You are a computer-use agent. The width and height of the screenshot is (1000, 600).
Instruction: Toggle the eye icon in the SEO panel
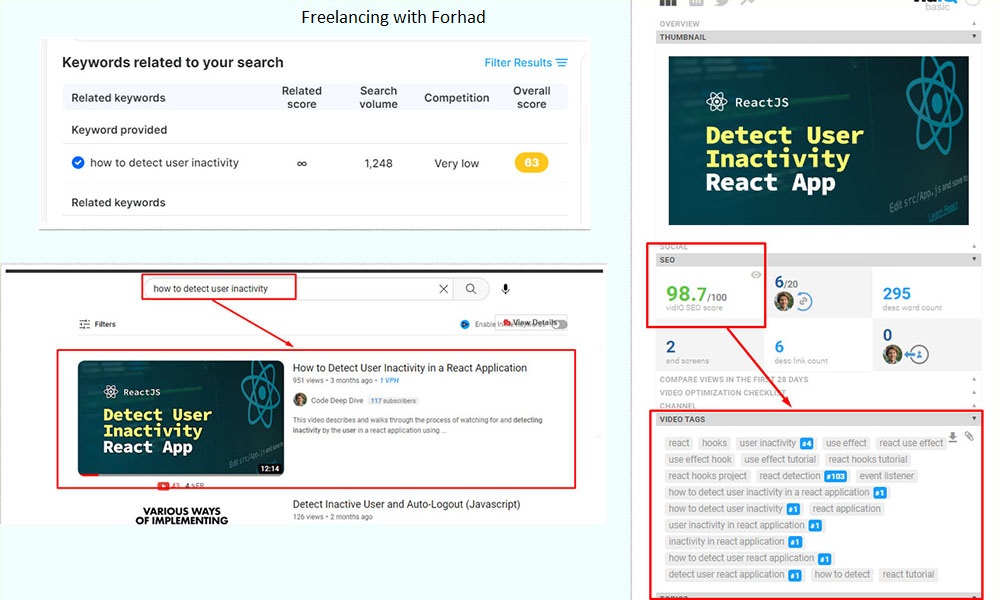tap(757, 273)
